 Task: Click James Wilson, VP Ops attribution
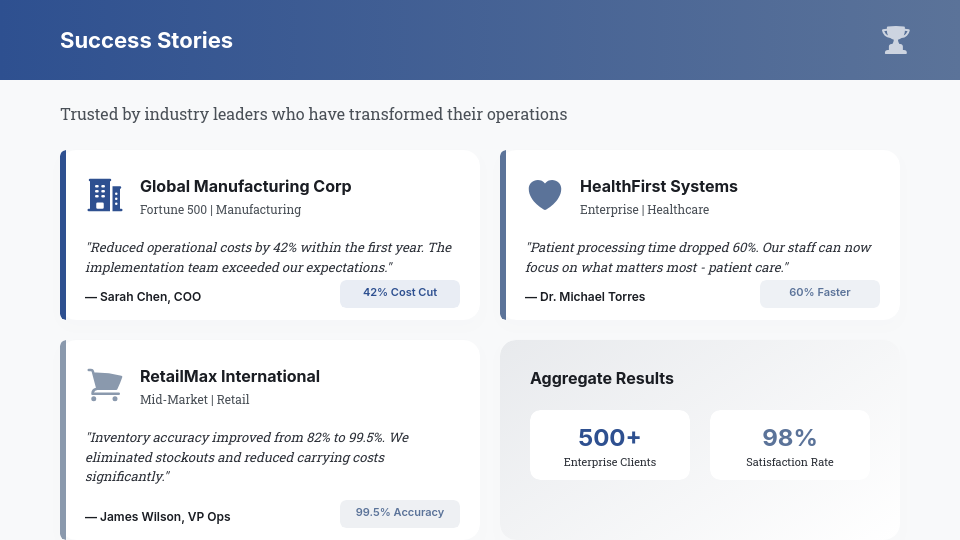coord(158,517)
